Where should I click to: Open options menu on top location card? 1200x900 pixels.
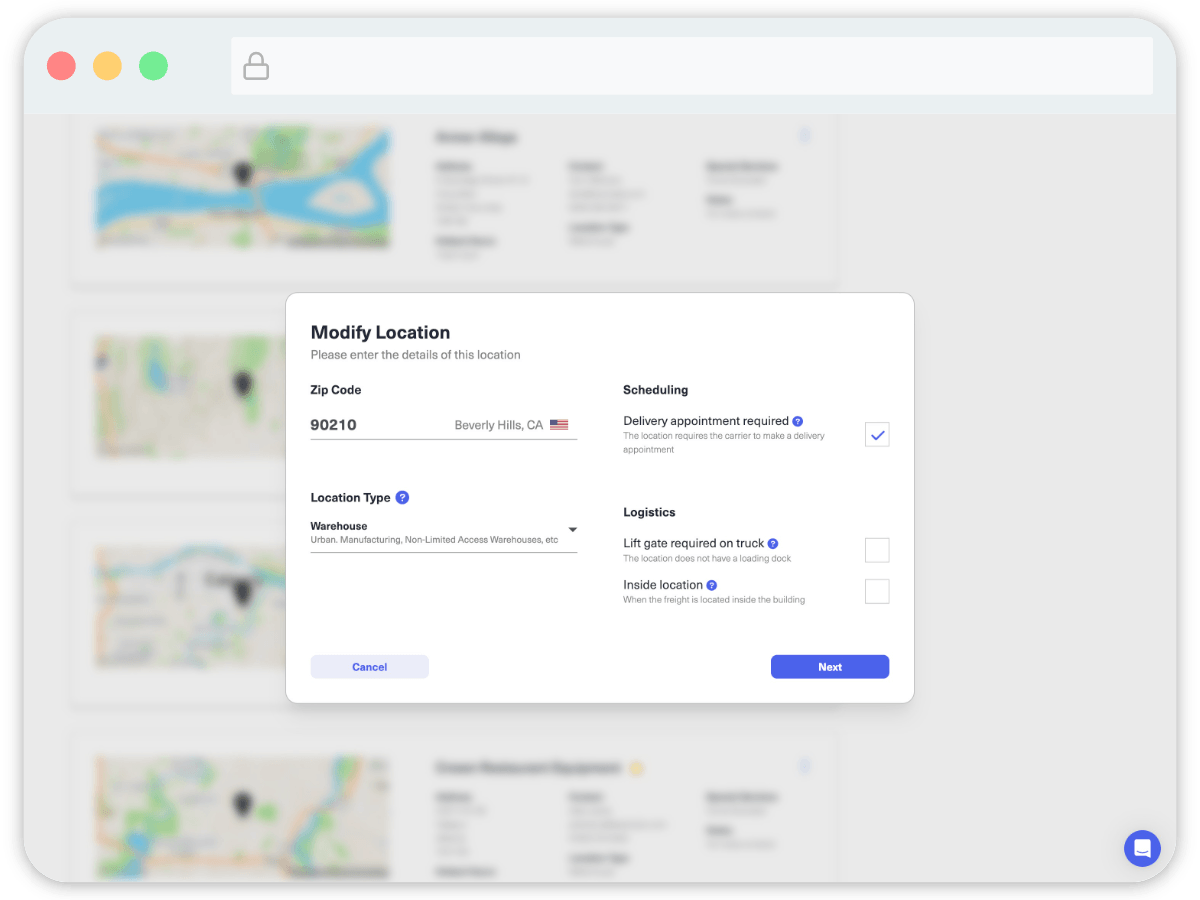click(x=806, y=136)
